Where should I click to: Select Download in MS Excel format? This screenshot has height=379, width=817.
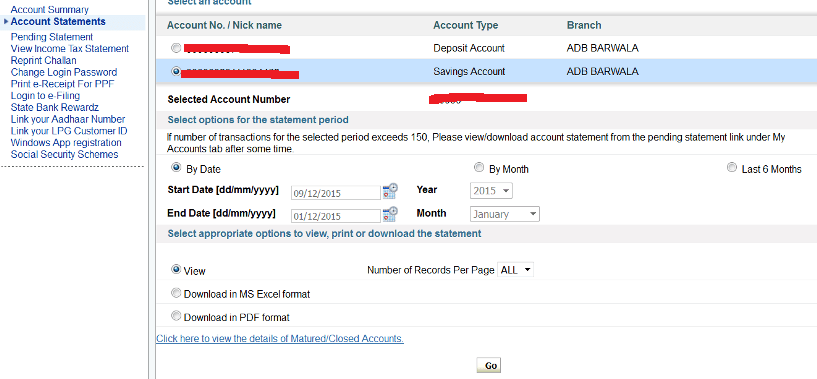176,293
